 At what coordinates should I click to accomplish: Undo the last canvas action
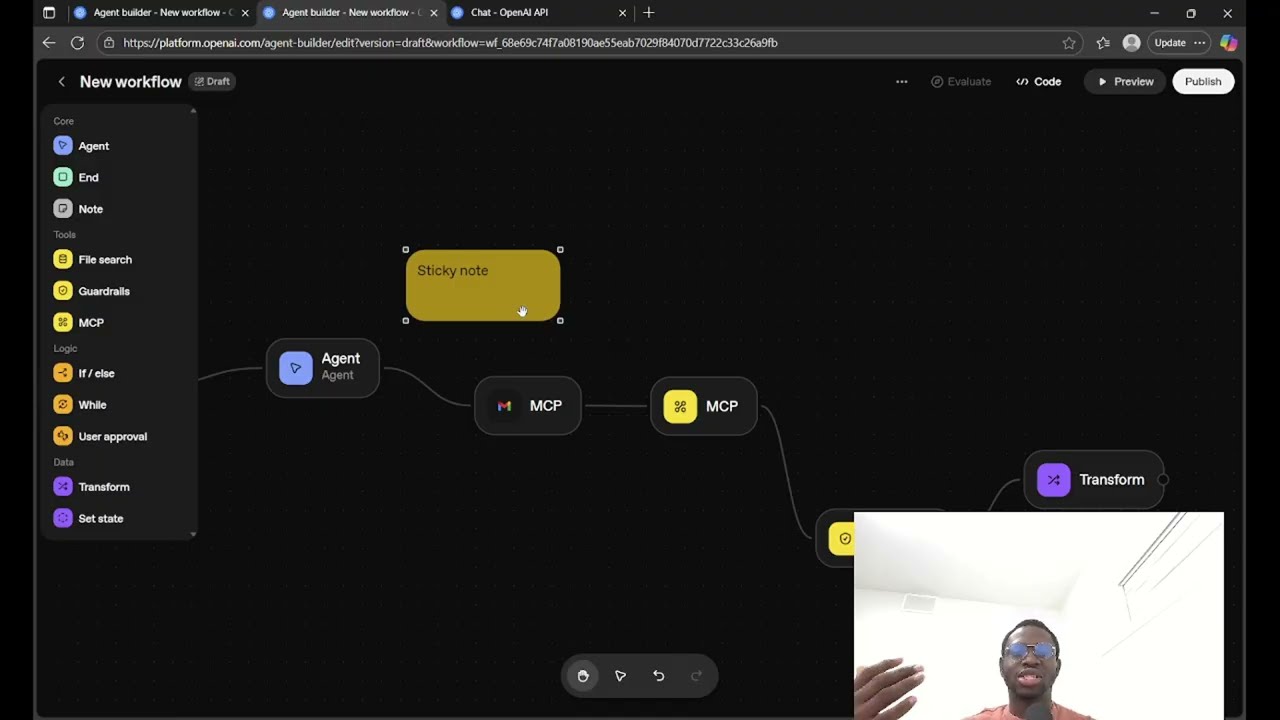click(x=658, y=676)
